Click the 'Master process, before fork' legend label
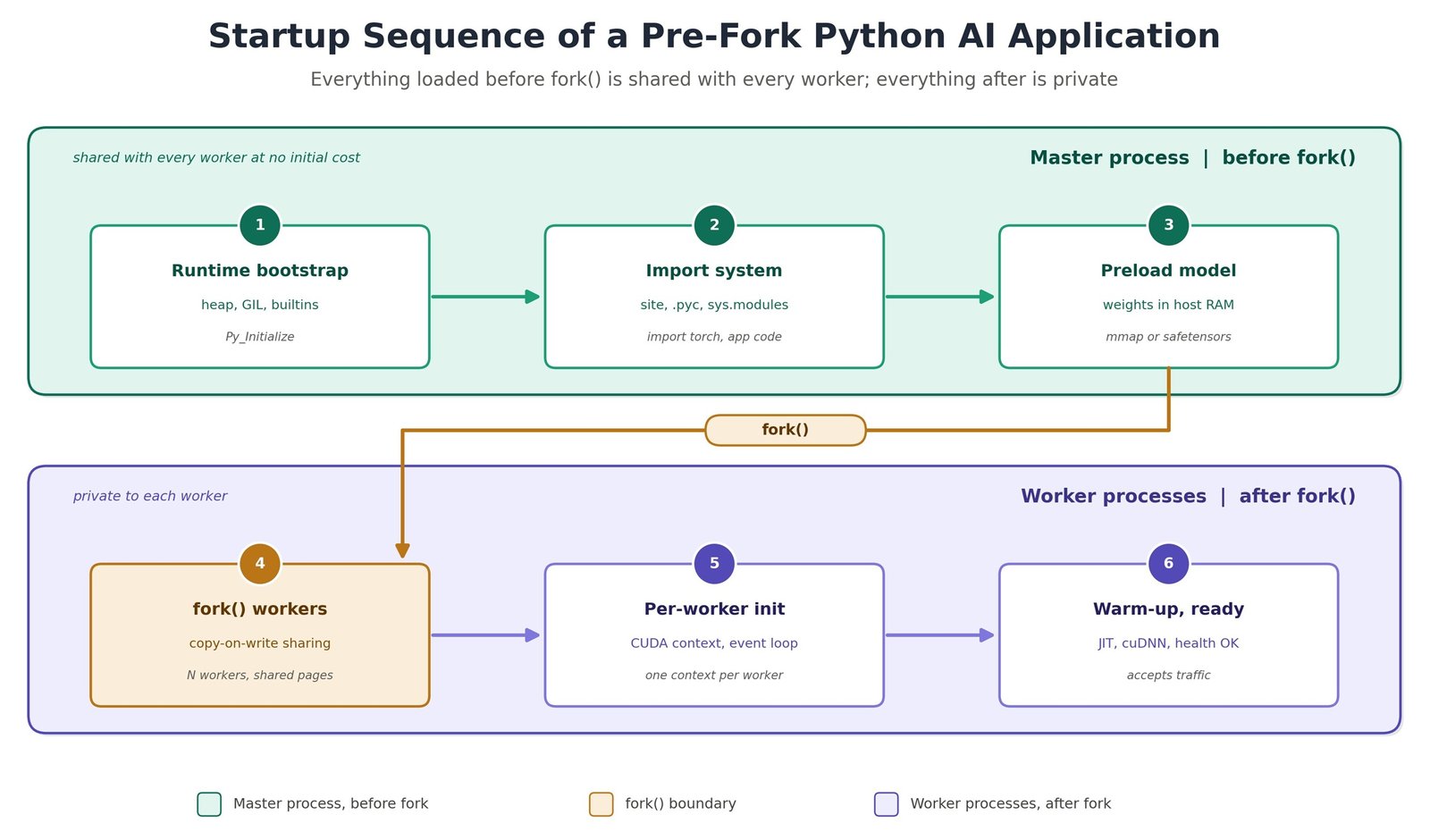The image size is (1430, 840). coord(331,804)
